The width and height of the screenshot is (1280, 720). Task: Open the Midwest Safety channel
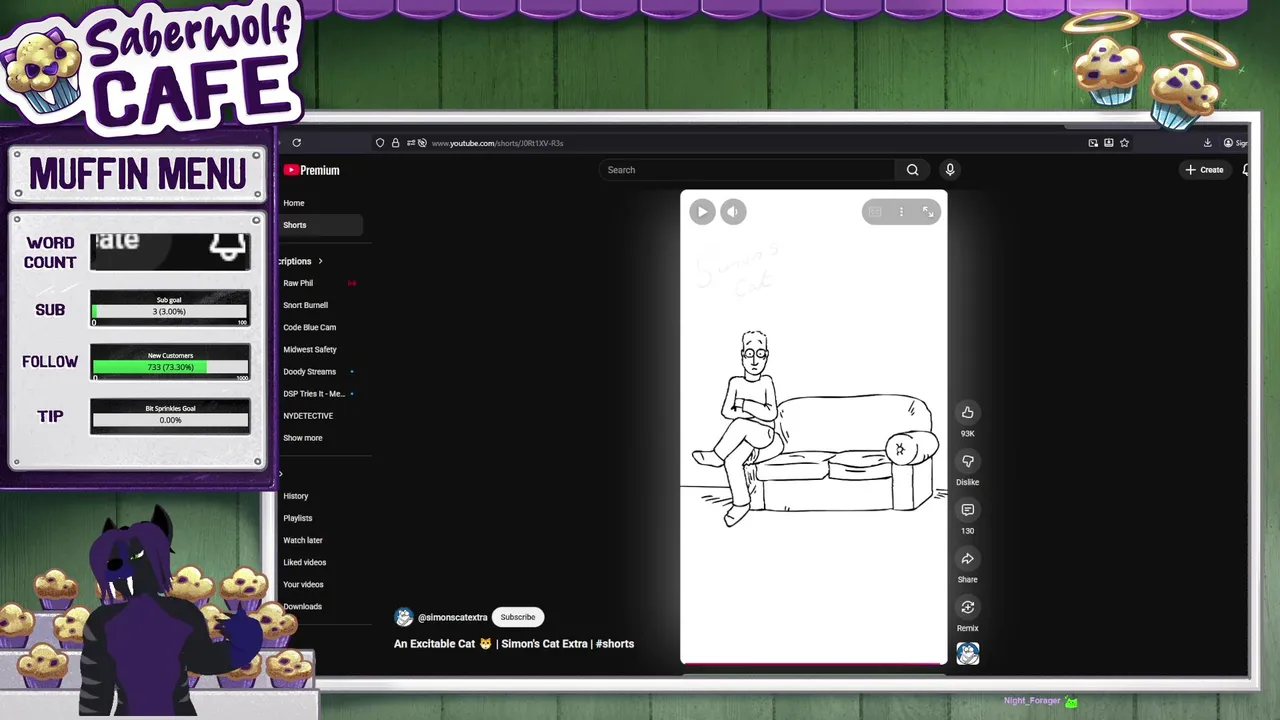coord(310,349)
